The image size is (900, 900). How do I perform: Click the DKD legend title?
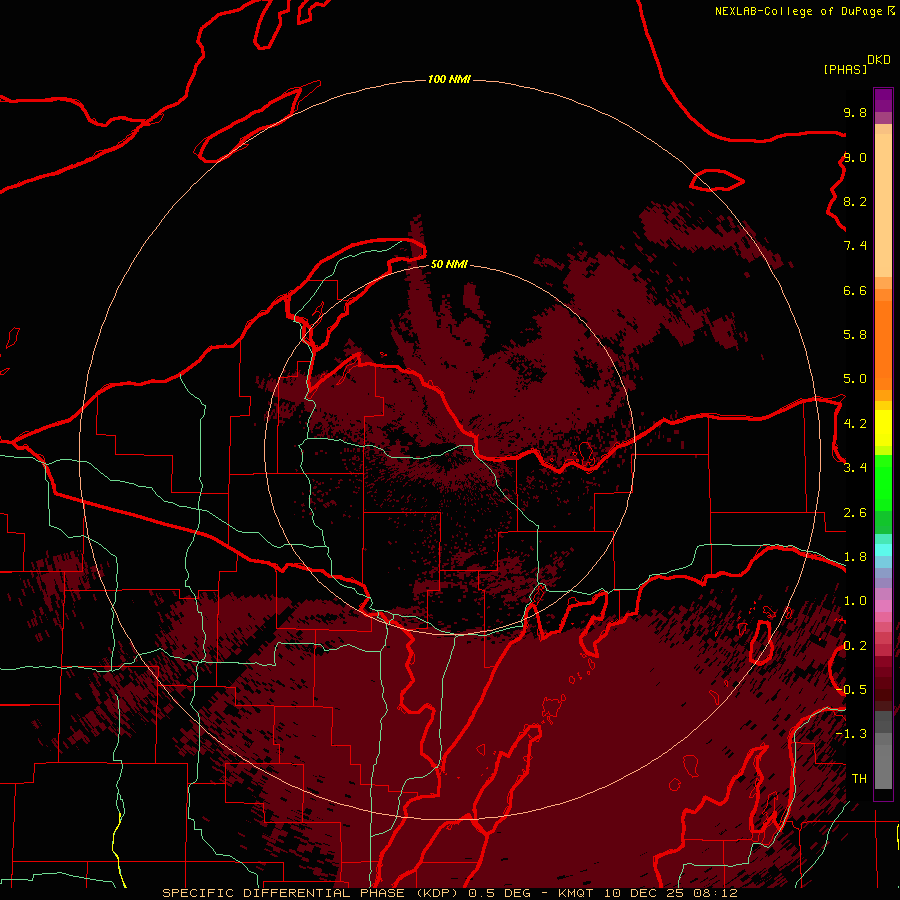[x=879, y=60]
